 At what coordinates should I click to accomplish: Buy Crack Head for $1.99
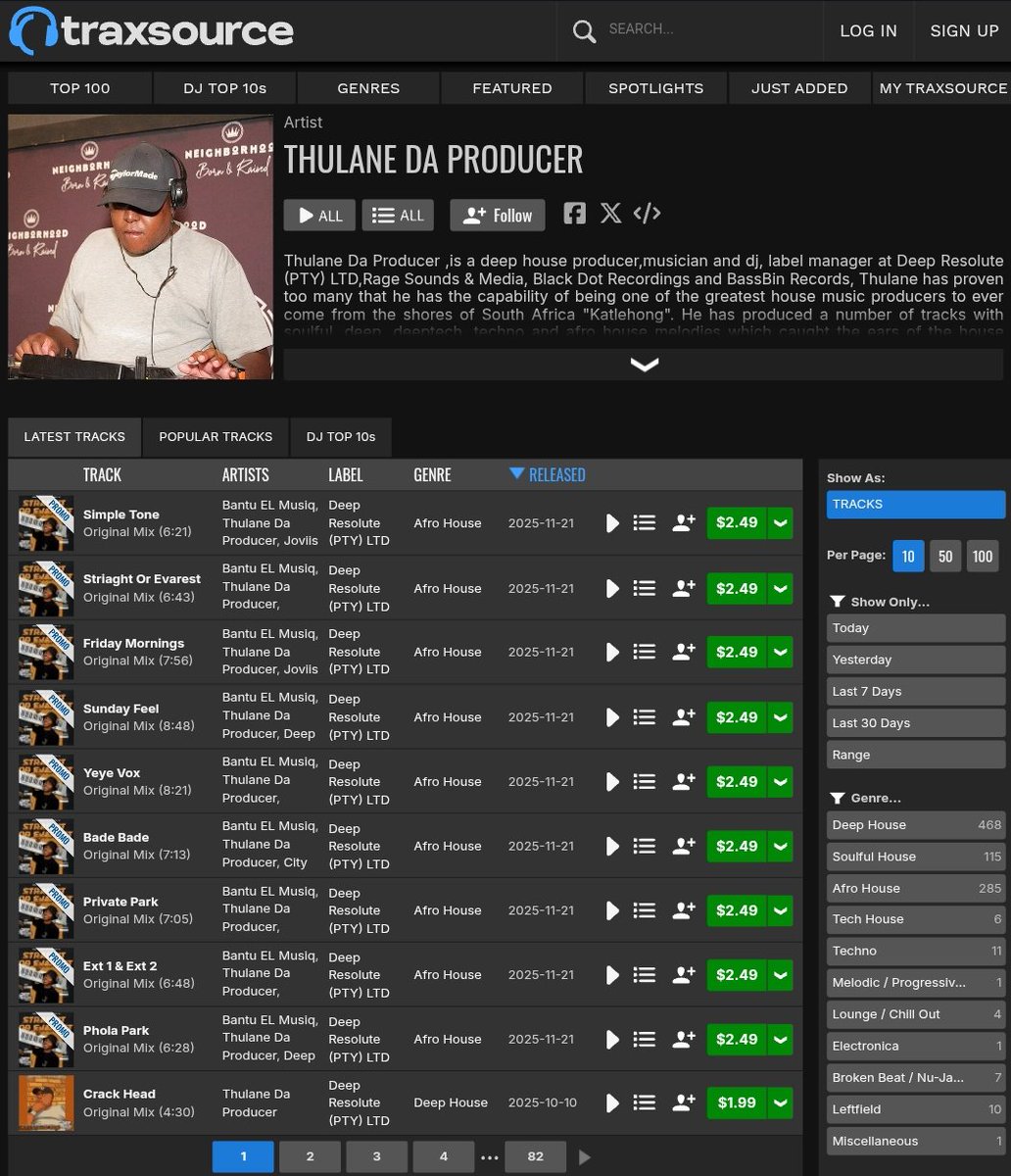point(737,1102)
